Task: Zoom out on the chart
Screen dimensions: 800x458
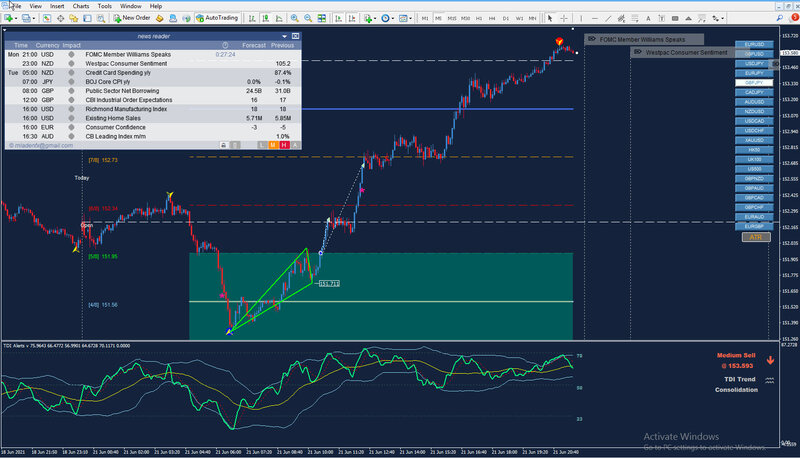Action: pos(308,18)
